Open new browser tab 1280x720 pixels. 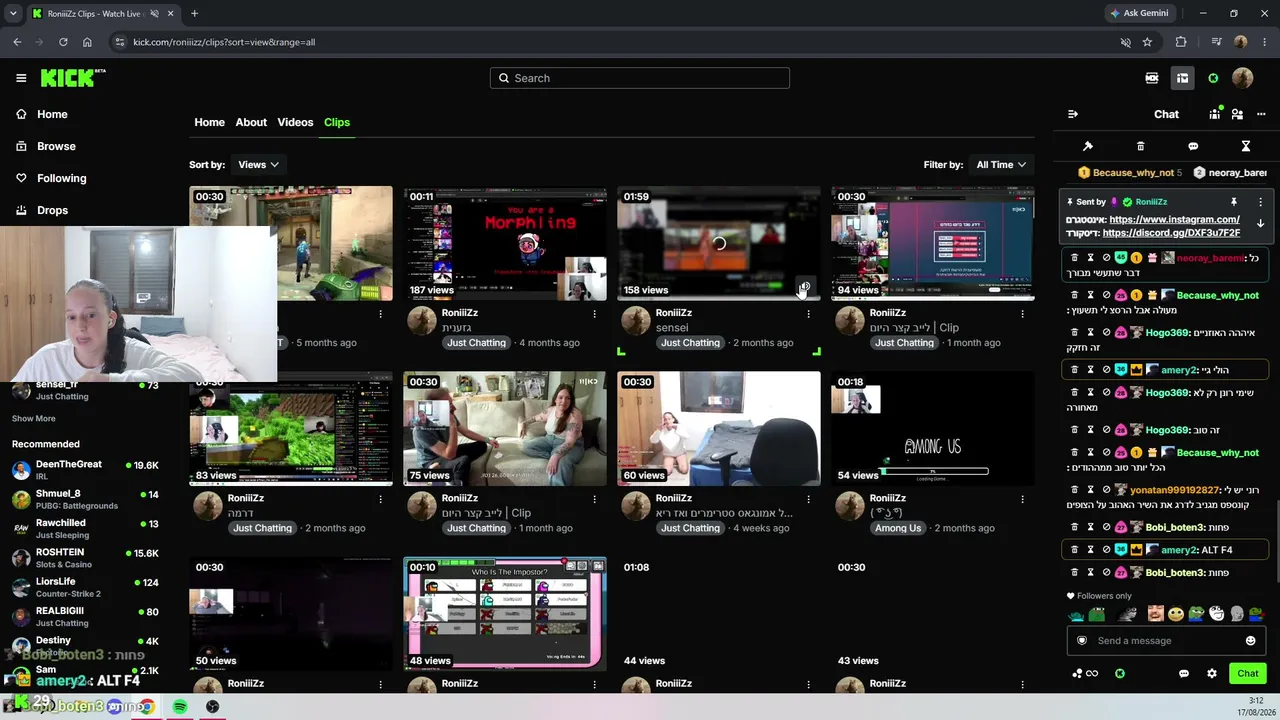194,14
